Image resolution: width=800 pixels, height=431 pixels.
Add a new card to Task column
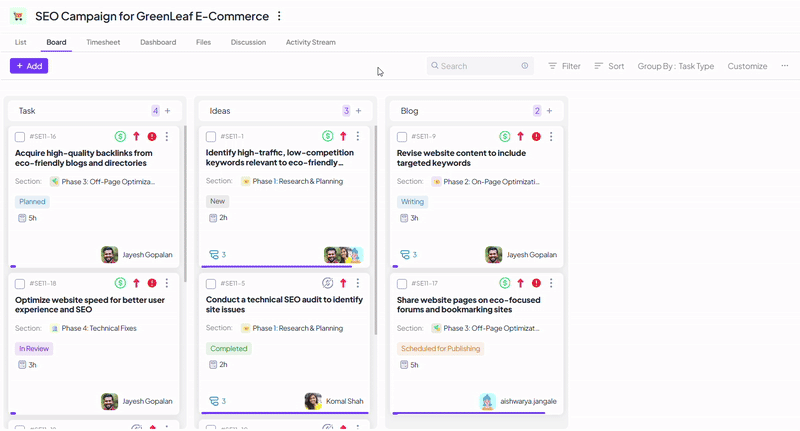pyautogui.click(x=167, y=111)
